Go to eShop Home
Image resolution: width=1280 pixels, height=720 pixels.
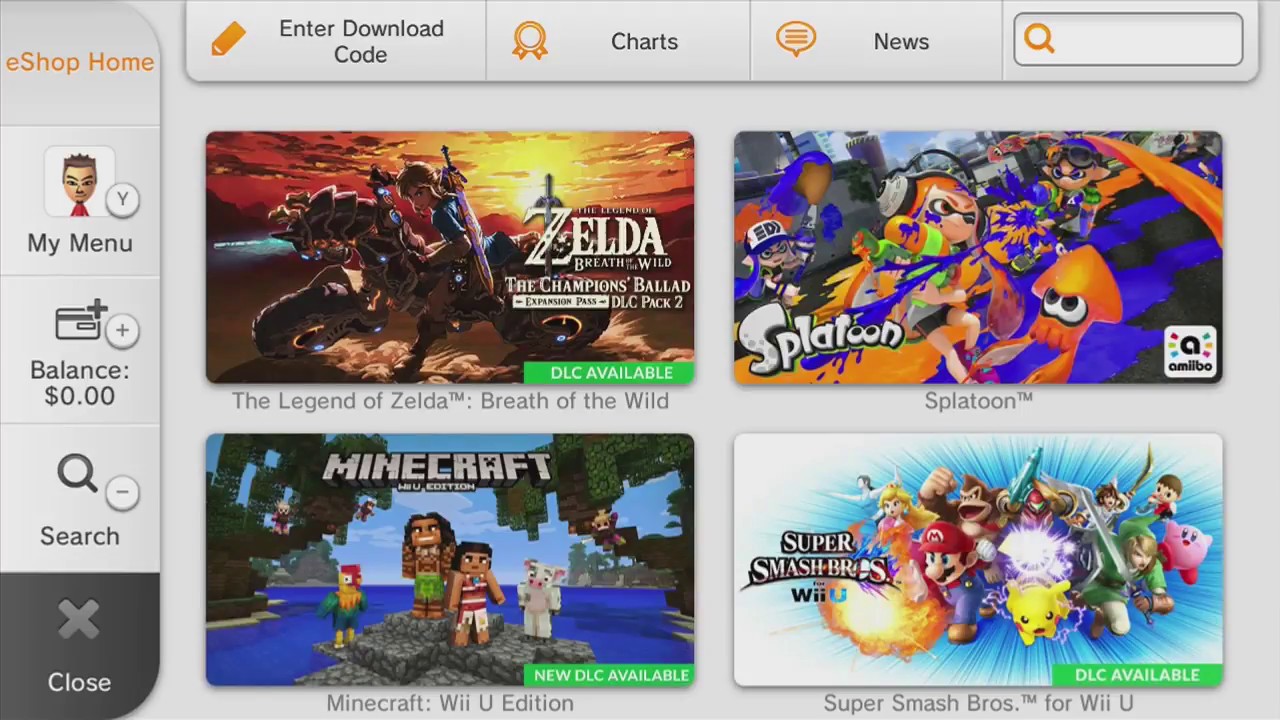click(x=80, y=62)
